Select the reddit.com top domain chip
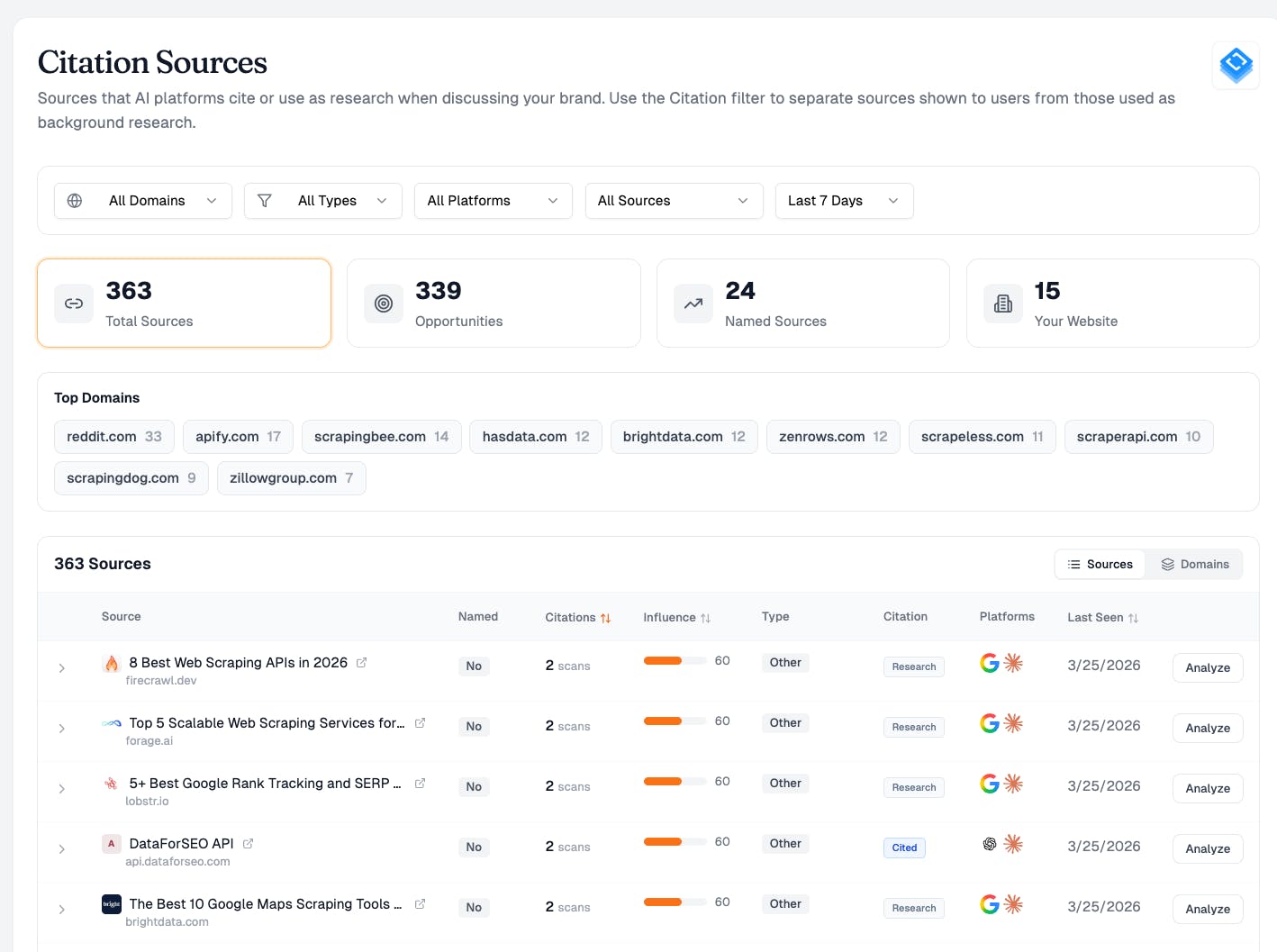 (114, 437)
